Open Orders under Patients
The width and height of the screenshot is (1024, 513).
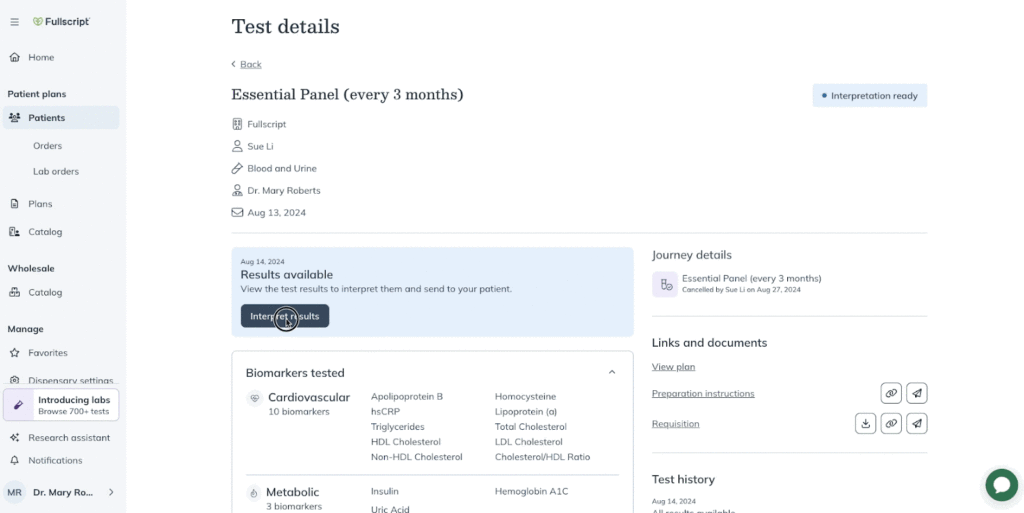pos(48,146)
